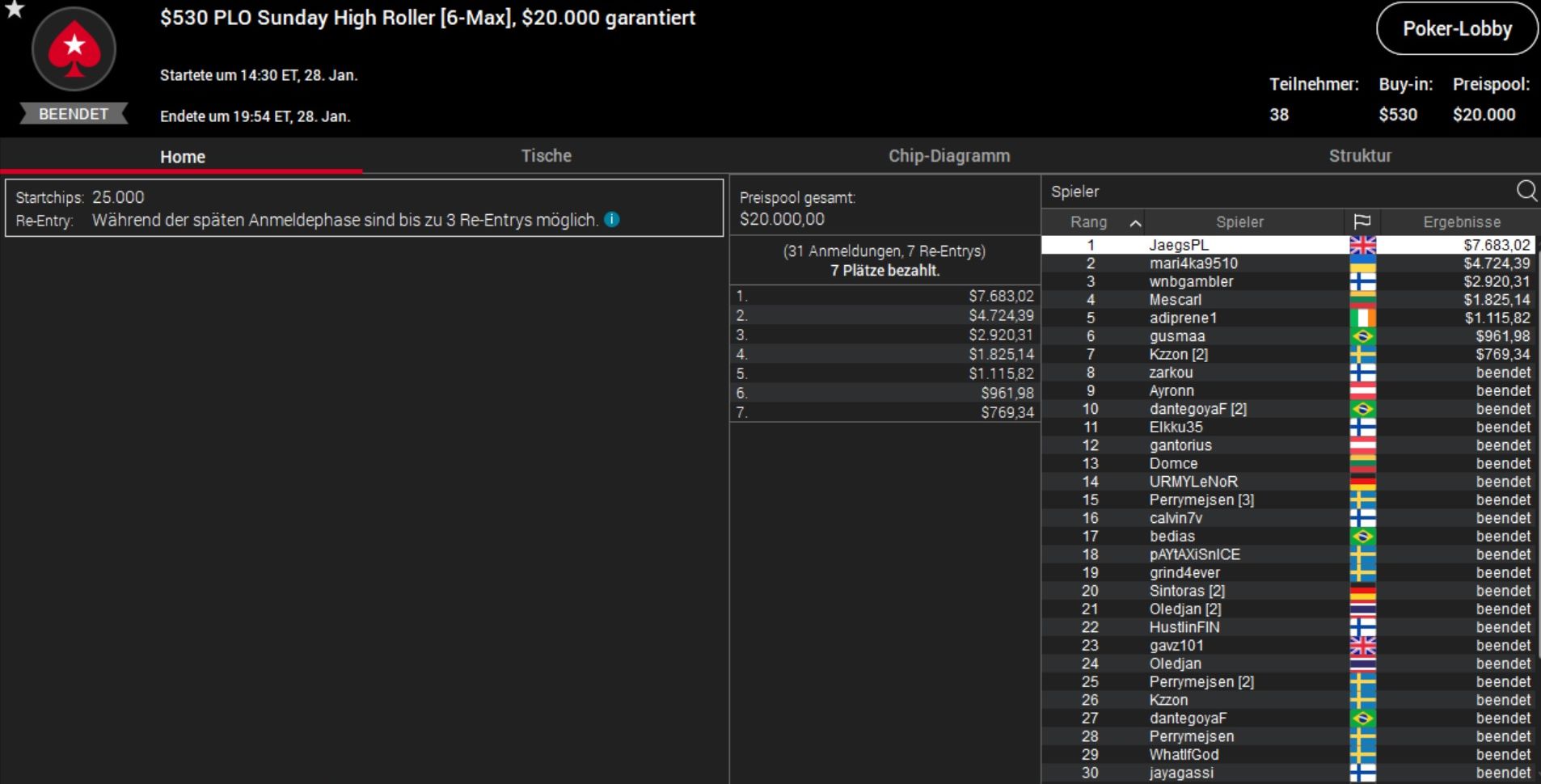Sort by the Spieler column header
Screen dimensions: 1541x784
point(1239,222)
